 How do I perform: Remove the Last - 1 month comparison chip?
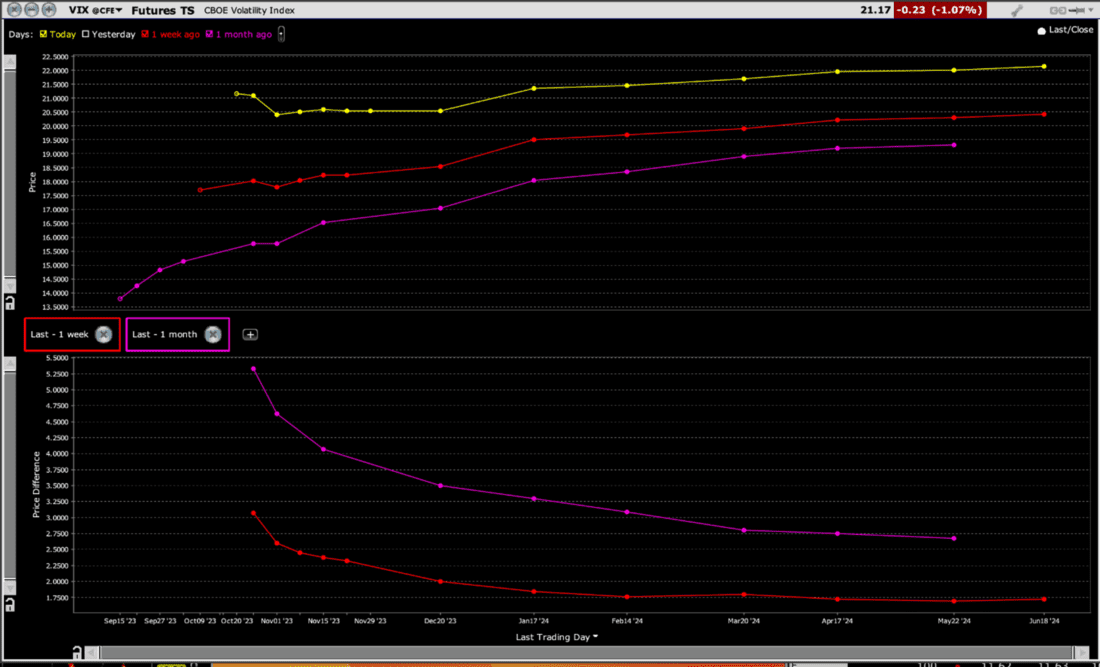[212, 335]
